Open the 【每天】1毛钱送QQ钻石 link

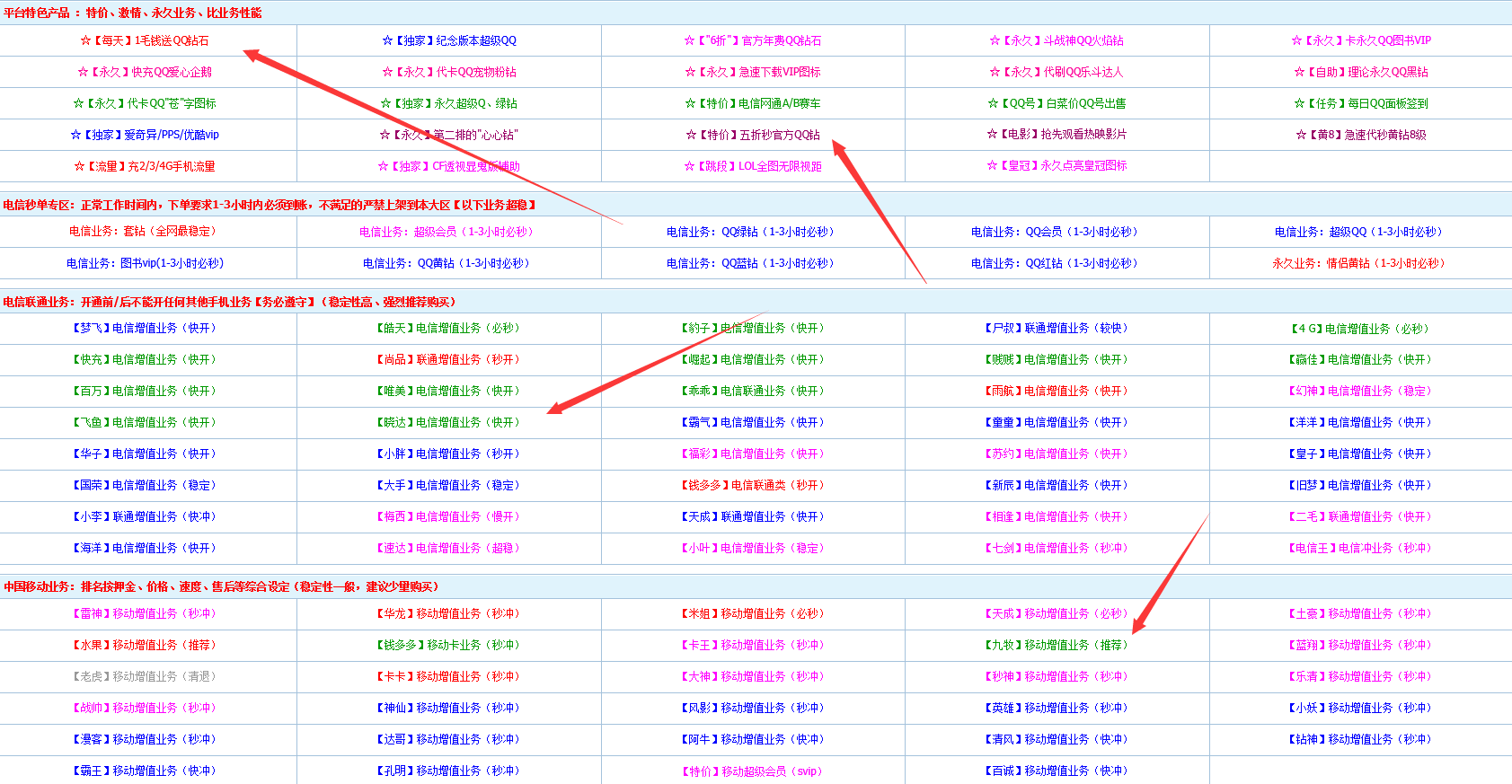(145, 40)
